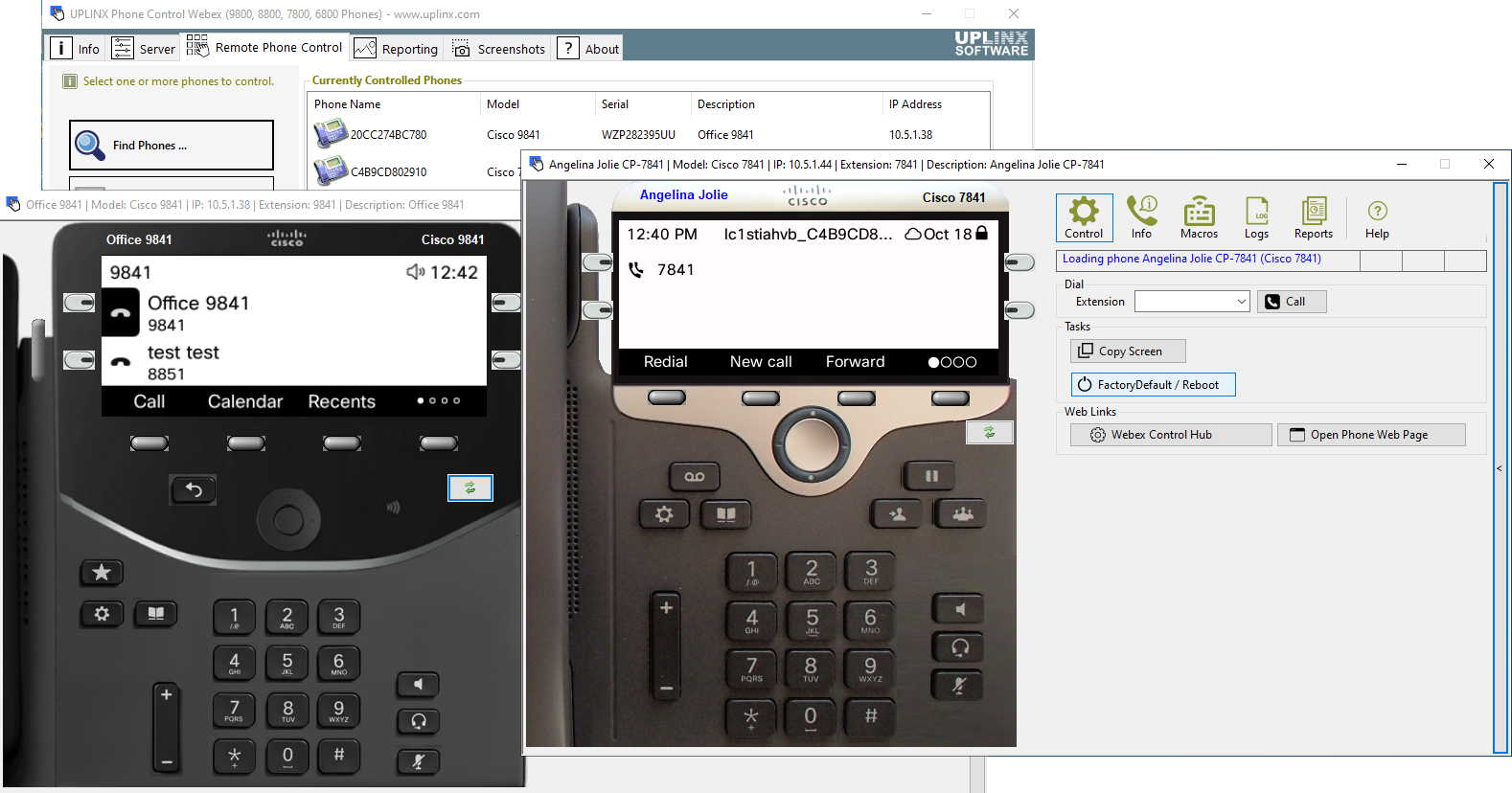Click the IP Address column header
1512x793 pixels.
click(934, 104)
